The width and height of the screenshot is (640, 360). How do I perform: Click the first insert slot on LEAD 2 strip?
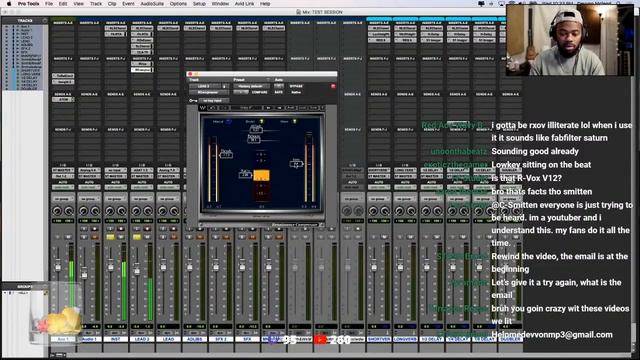[x=142, y=28]
